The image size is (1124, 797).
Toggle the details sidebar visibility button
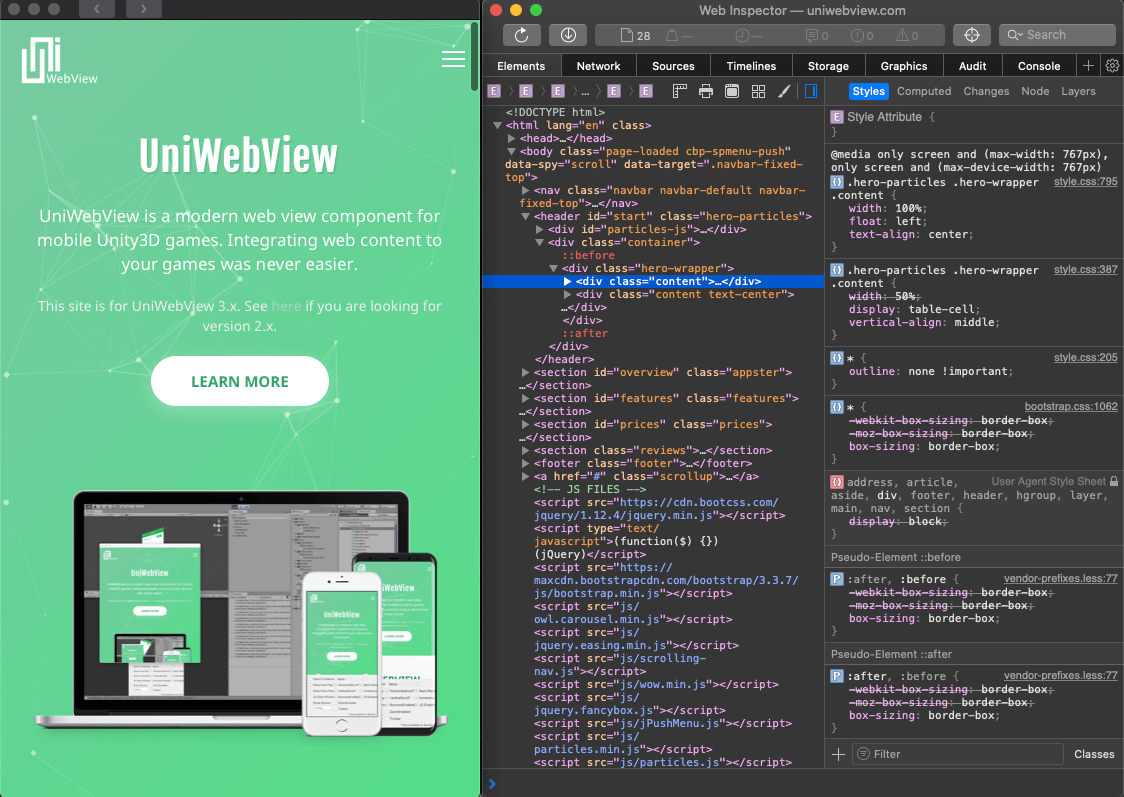point(811,91)
